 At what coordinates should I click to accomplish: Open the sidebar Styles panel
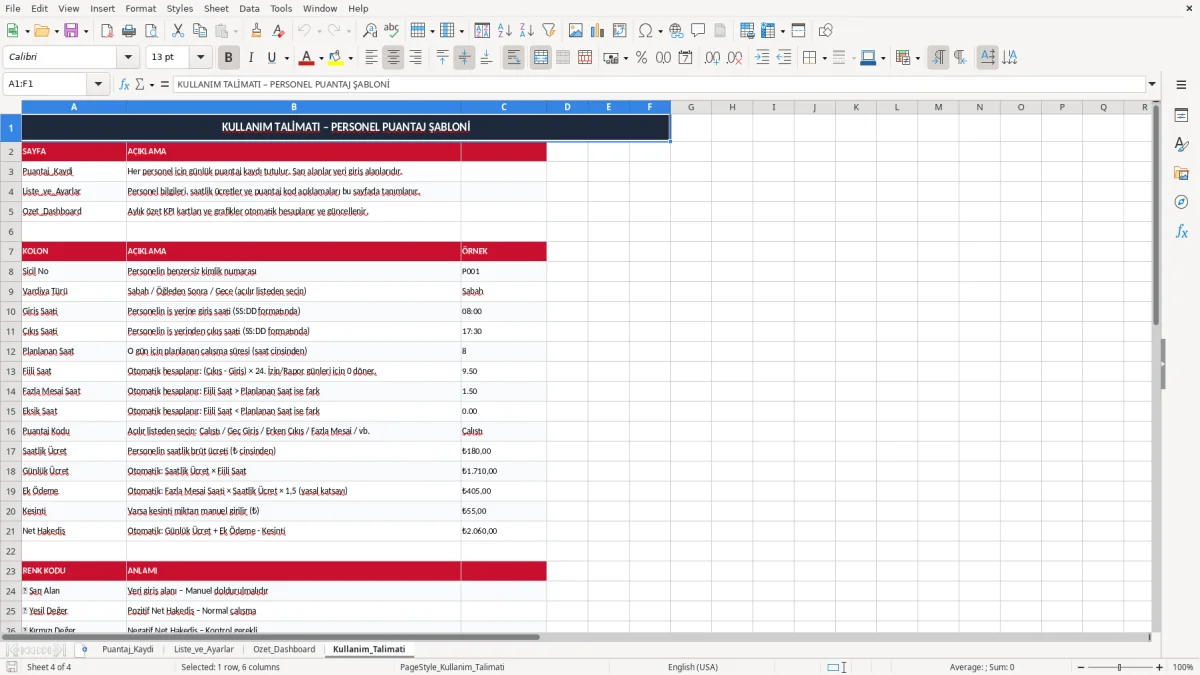(x=1181, y=144)
